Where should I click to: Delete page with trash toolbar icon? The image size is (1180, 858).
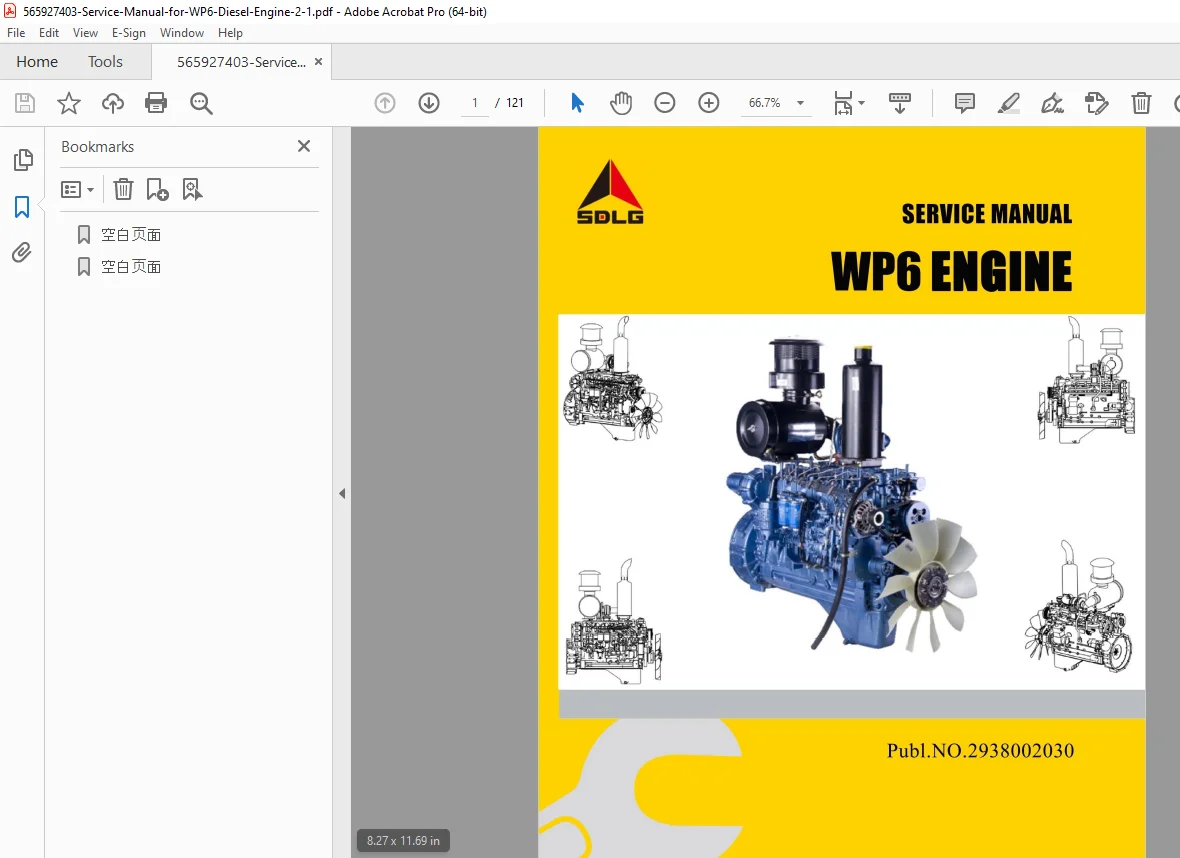(x=1142, y=103)
